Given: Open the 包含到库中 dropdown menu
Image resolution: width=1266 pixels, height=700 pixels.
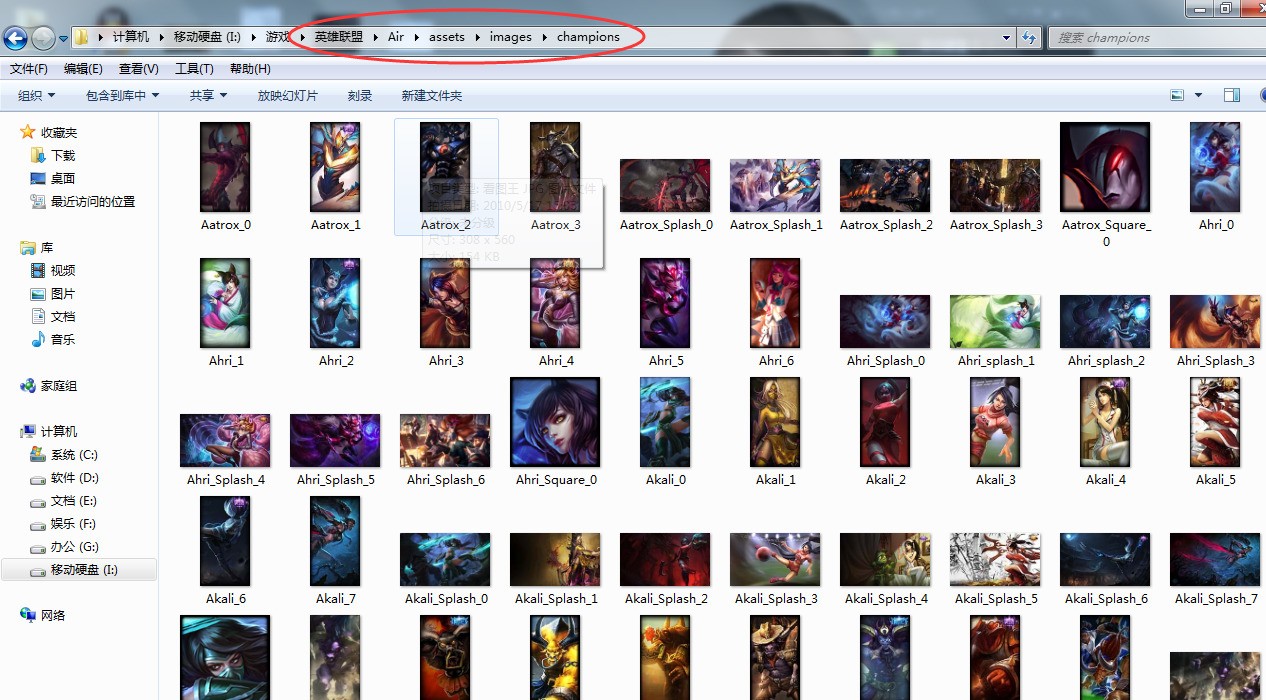Looking at the screenshot, I should (122, 95).
